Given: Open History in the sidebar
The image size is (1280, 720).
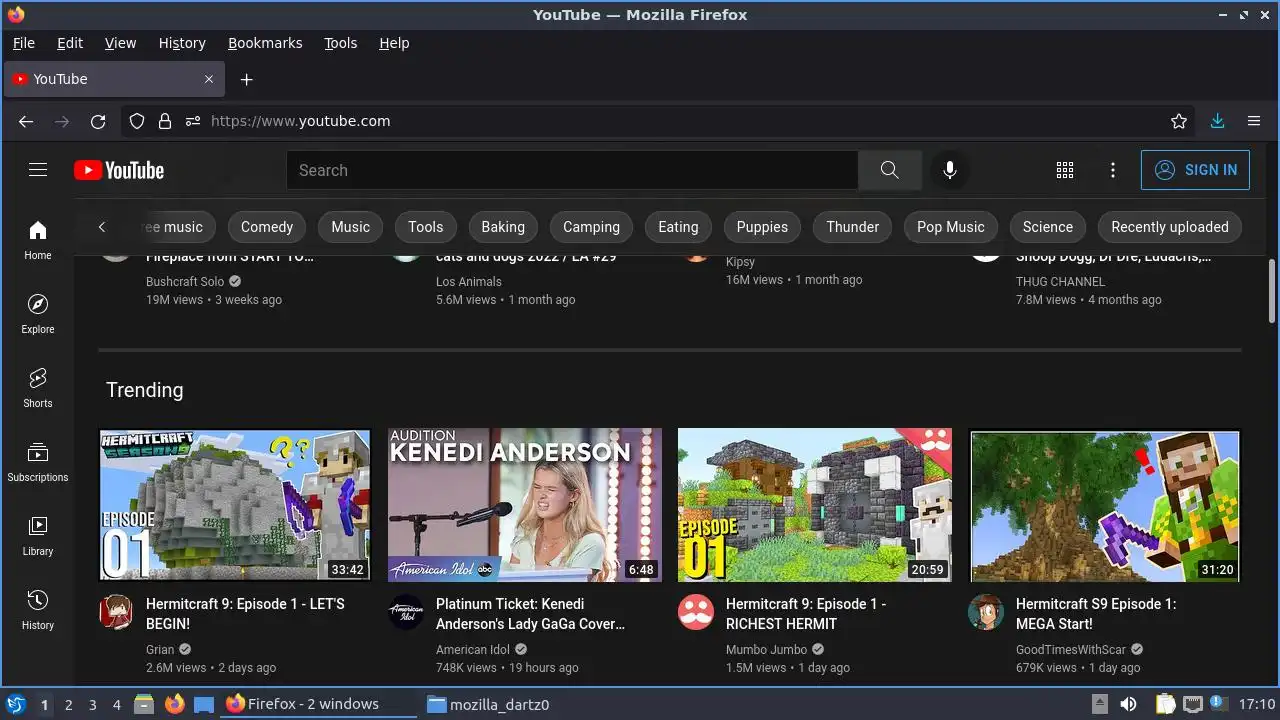Looking at the screenshot, I should [x=38, y=610].
